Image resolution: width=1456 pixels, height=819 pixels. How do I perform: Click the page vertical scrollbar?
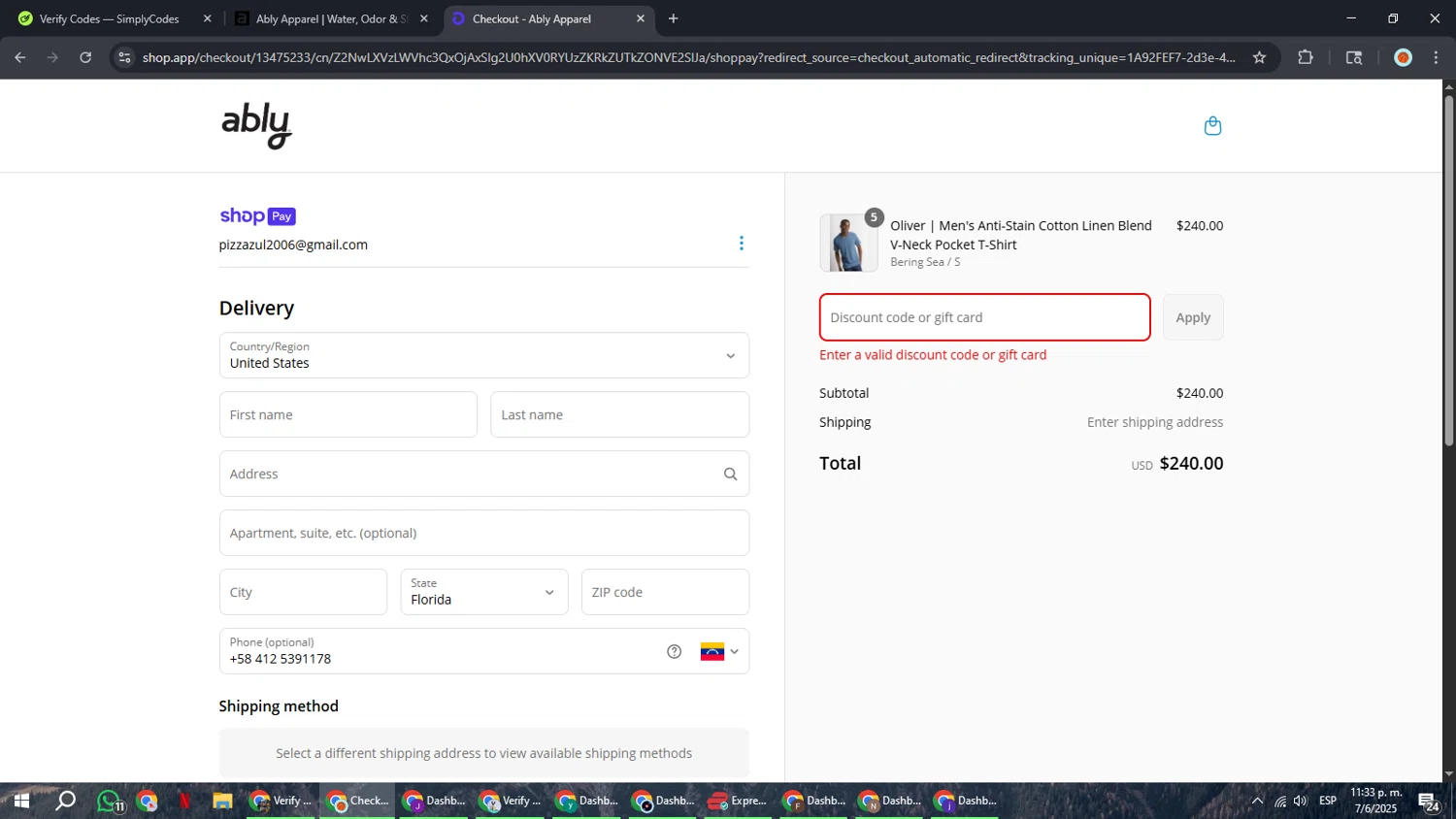coord(1448,271)
